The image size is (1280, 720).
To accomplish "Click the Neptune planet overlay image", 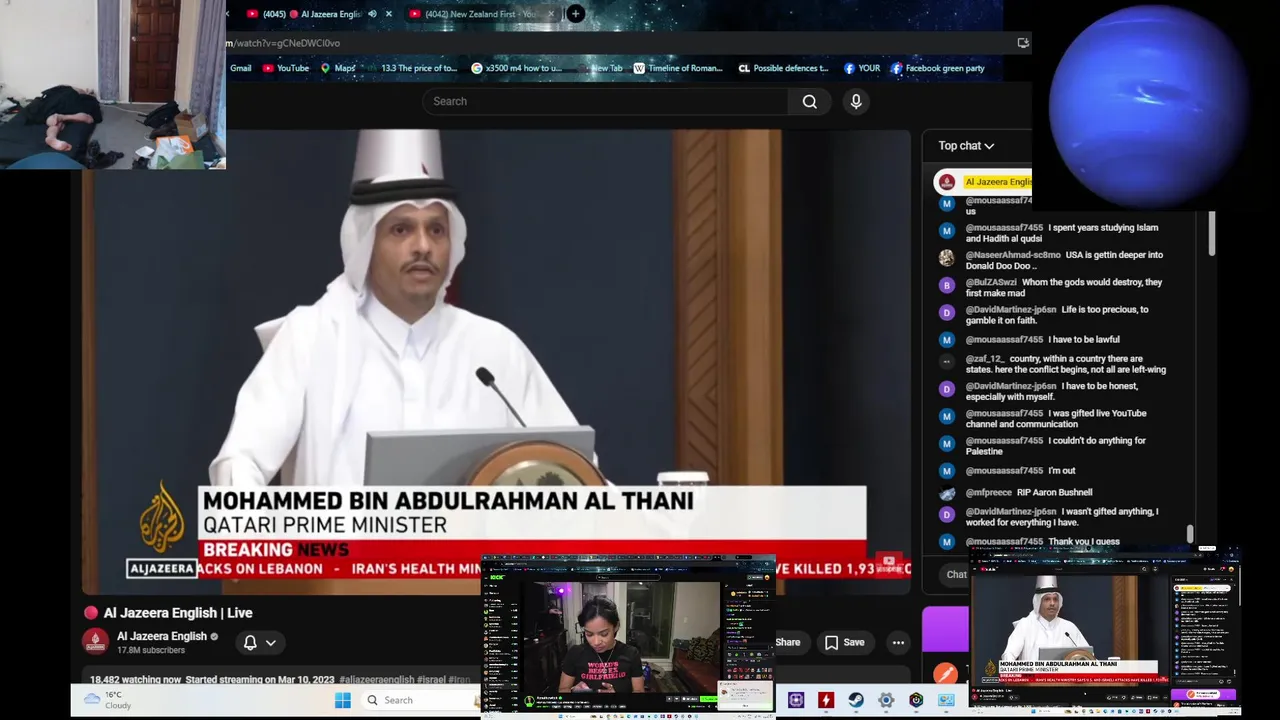I will (x=1148, y=104).
